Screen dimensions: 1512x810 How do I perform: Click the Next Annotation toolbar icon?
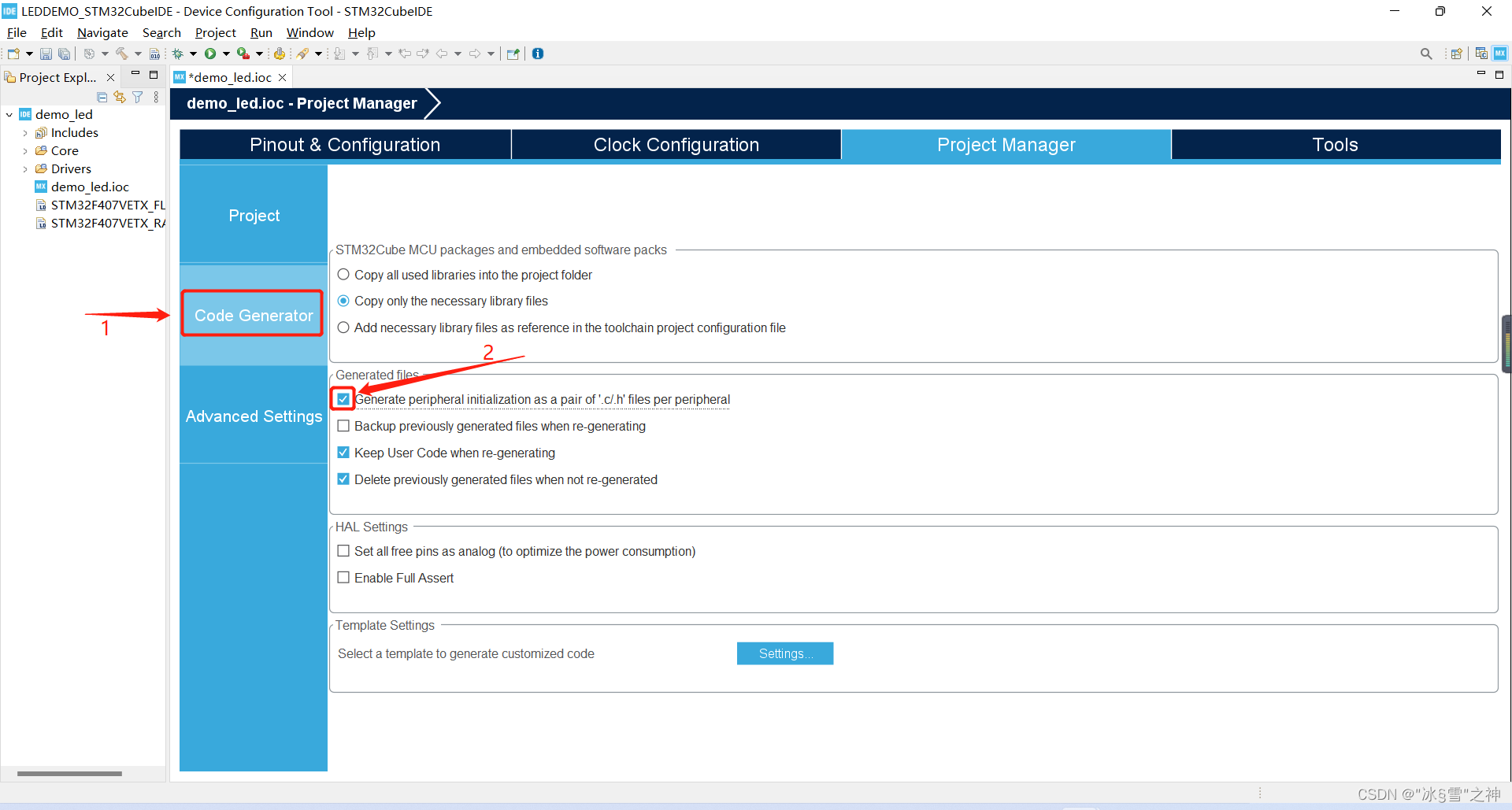click(x=339, y=54)
